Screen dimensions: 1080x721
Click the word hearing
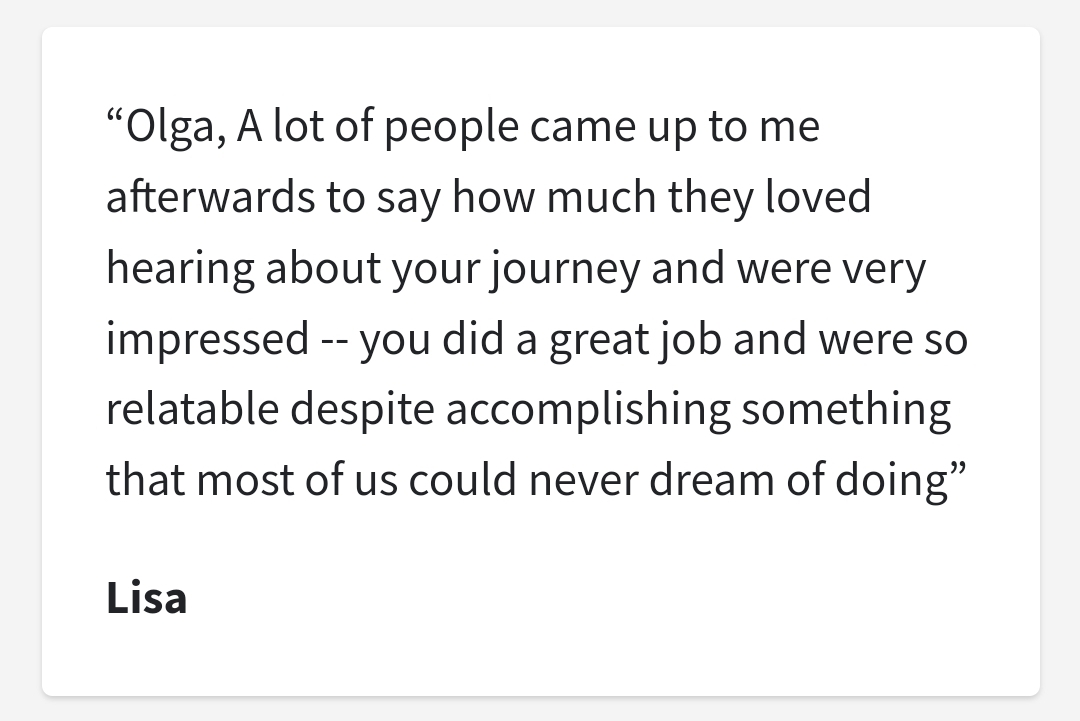pos(180,269)
